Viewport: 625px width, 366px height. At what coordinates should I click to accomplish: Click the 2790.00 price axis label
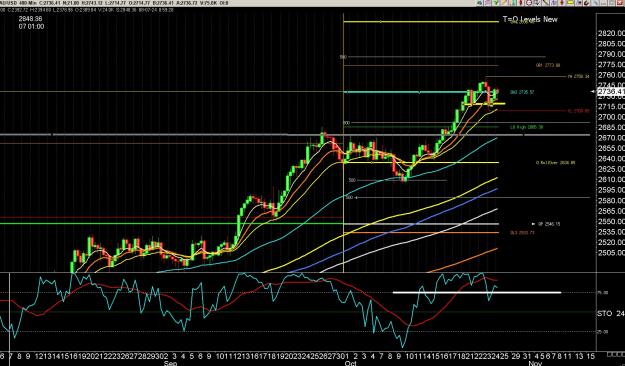click(x=611, y=54)
